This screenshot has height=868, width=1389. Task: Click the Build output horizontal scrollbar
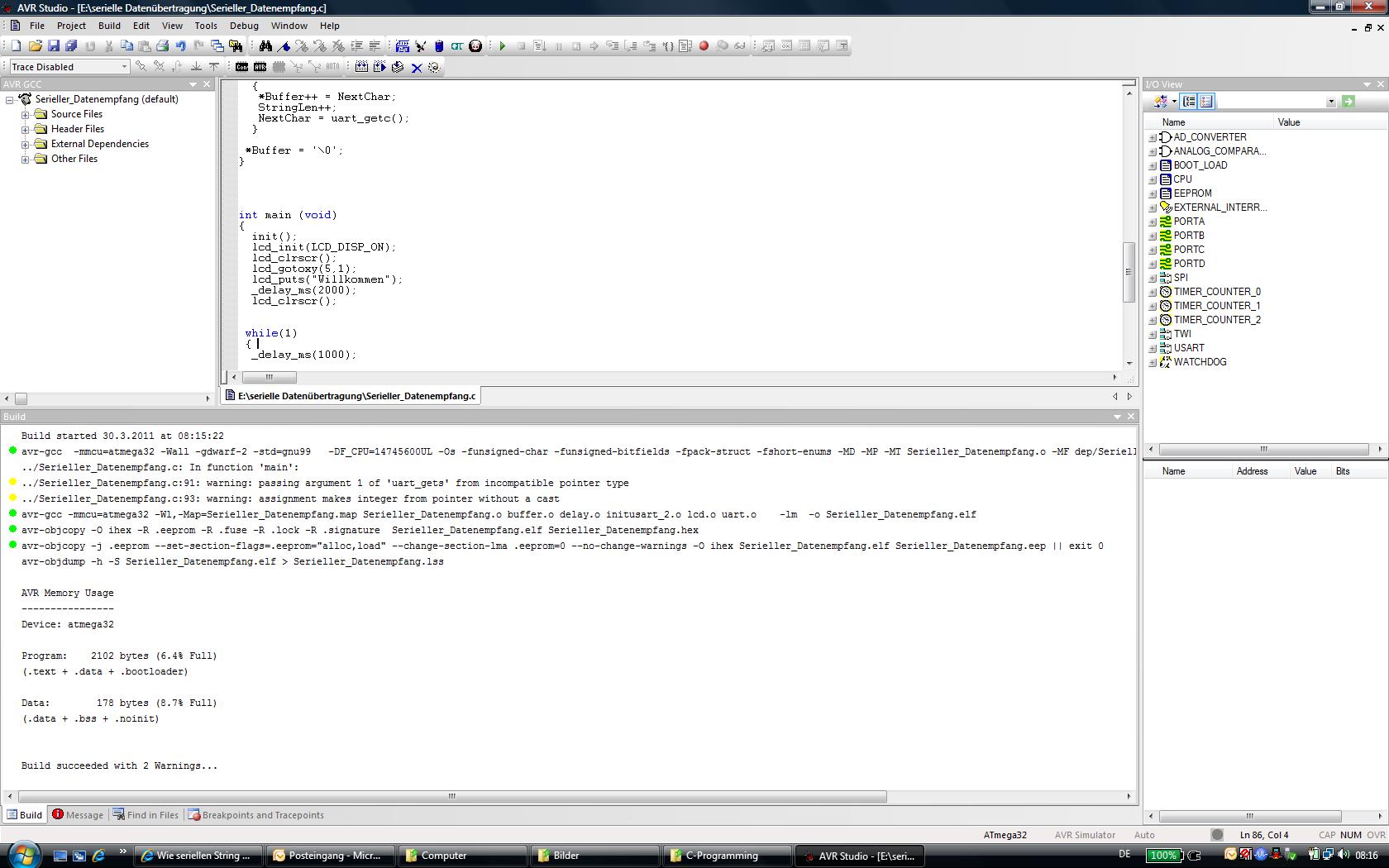click(452, 797)
